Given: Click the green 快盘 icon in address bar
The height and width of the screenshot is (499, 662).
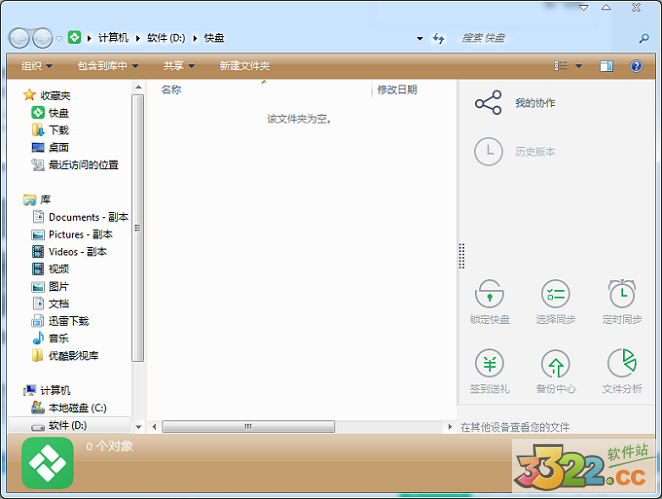Looking at the screenshot, I should [74, 38].
